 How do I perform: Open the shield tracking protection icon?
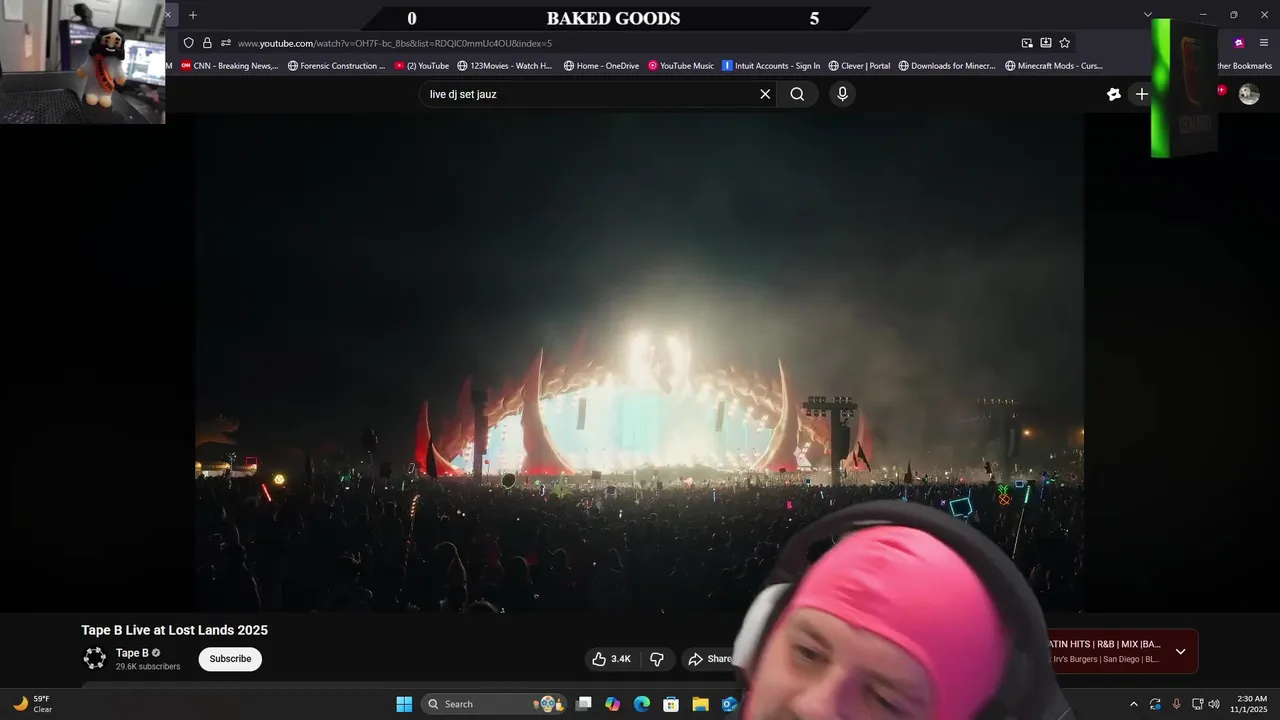point(188,43)
